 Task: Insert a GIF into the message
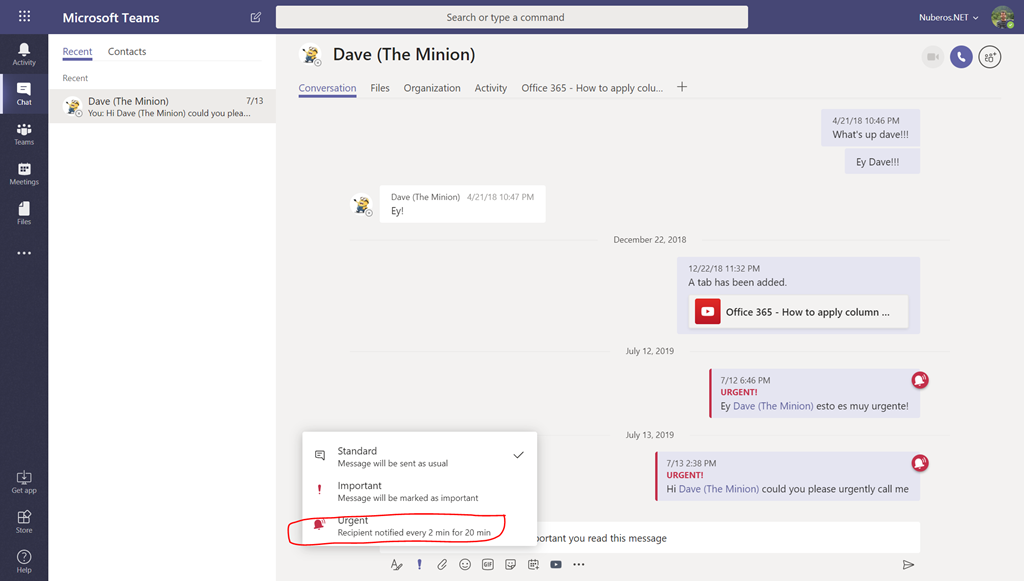click(x=487, y=564)
